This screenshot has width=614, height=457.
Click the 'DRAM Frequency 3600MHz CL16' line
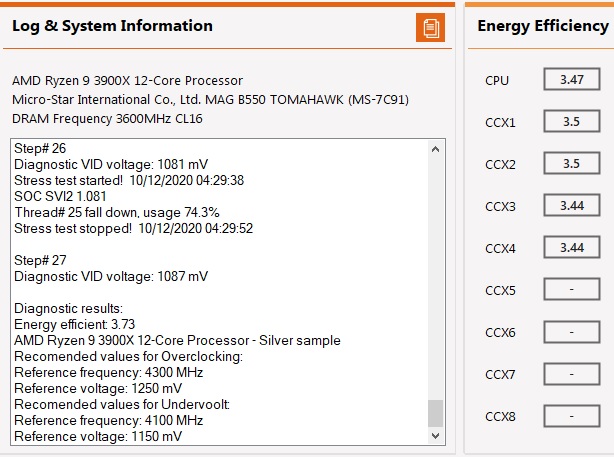coord(107,119)
